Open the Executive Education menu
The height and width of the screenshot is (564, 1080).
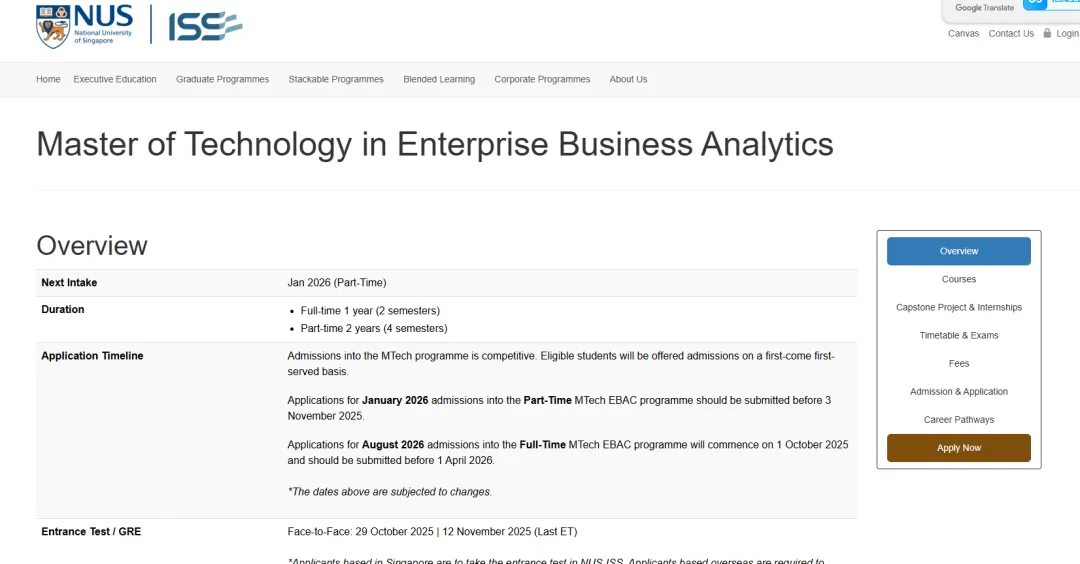pos(115,79)
